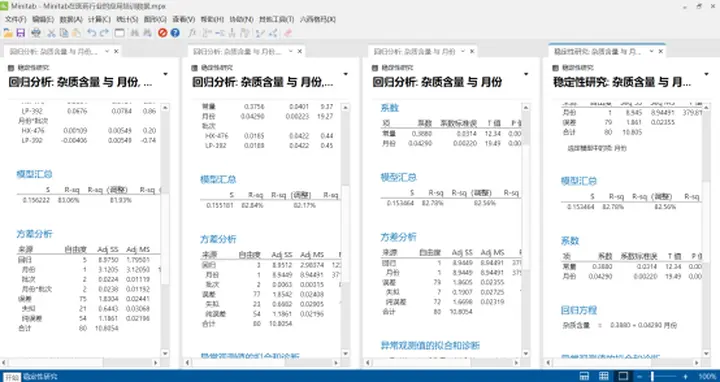Open dropdown arrow on the leftmost tab
Screen dimensions: 720x382
(107, 51)
